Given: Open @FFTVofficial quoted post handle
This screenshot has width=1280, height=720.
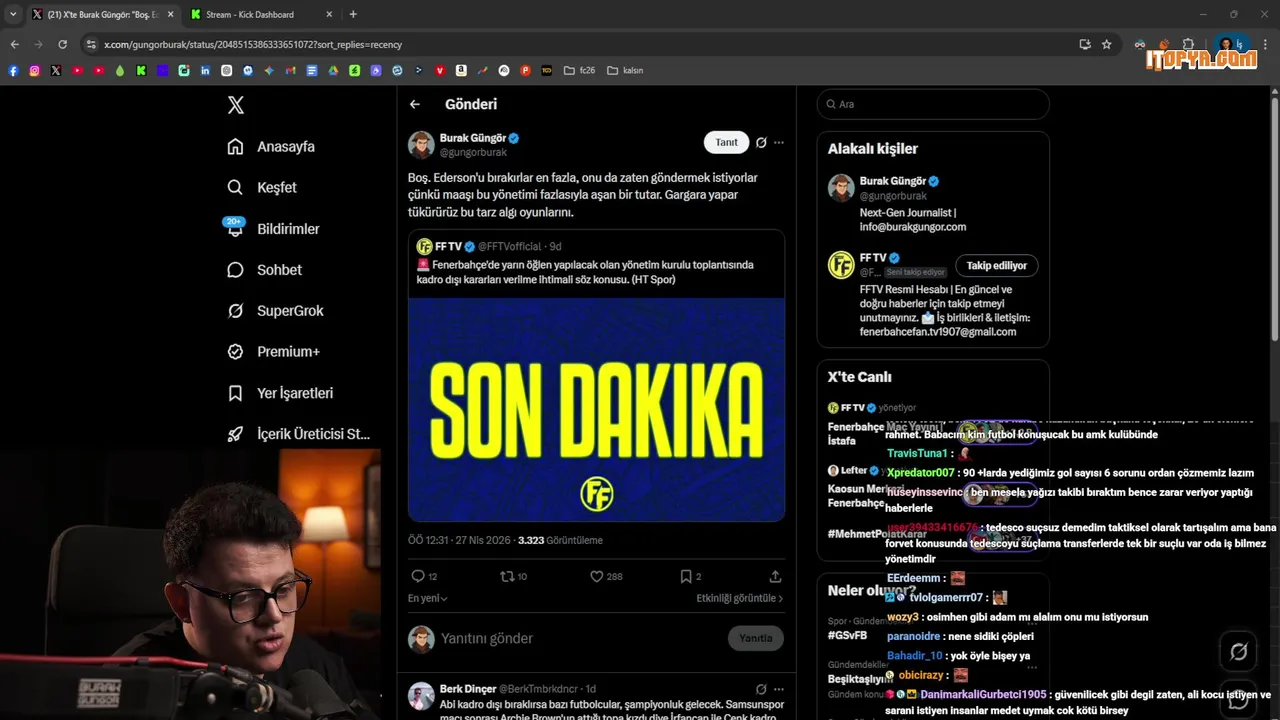Looking at the screenshot, I should [509, 246].
